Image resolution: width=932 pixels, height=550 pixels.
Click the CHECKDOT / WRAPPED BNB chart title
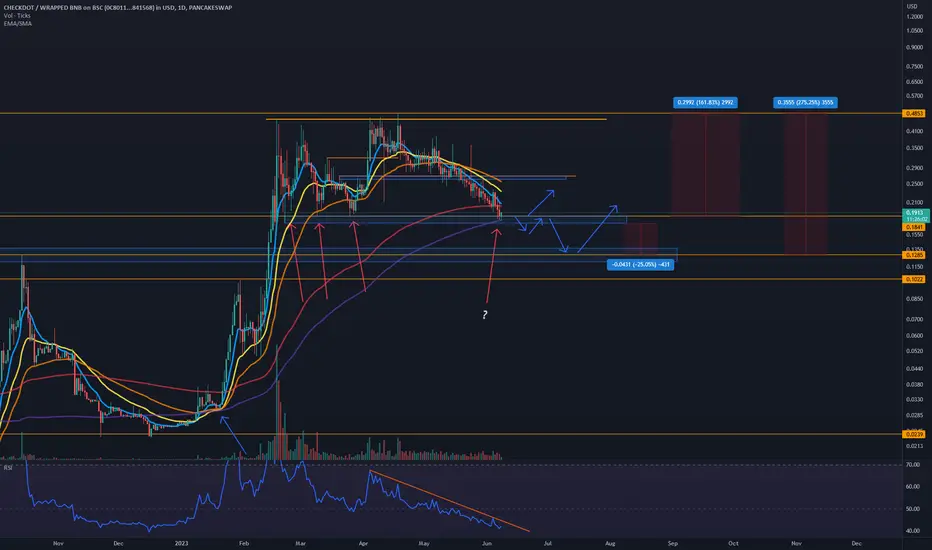pos(118,7)
